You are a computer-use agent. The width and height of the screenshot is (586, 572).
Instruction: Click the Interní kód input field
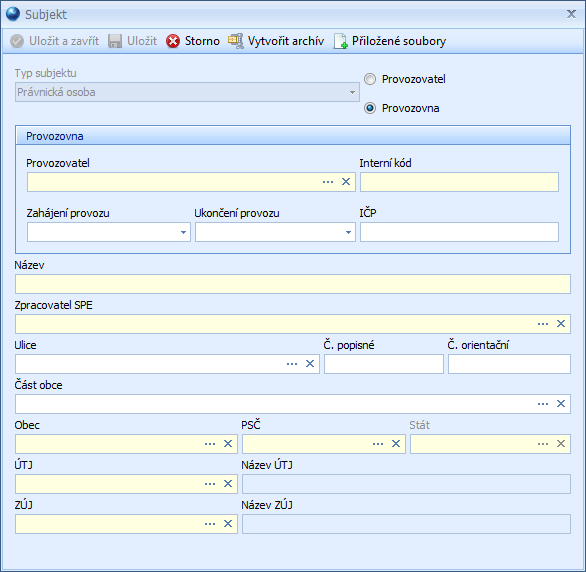pyautogui.click(x=459, y=182)
